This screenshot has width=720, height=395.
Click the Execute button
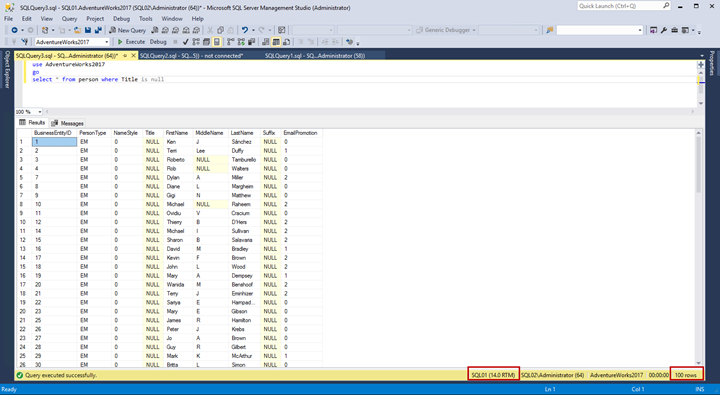[131, 42]
